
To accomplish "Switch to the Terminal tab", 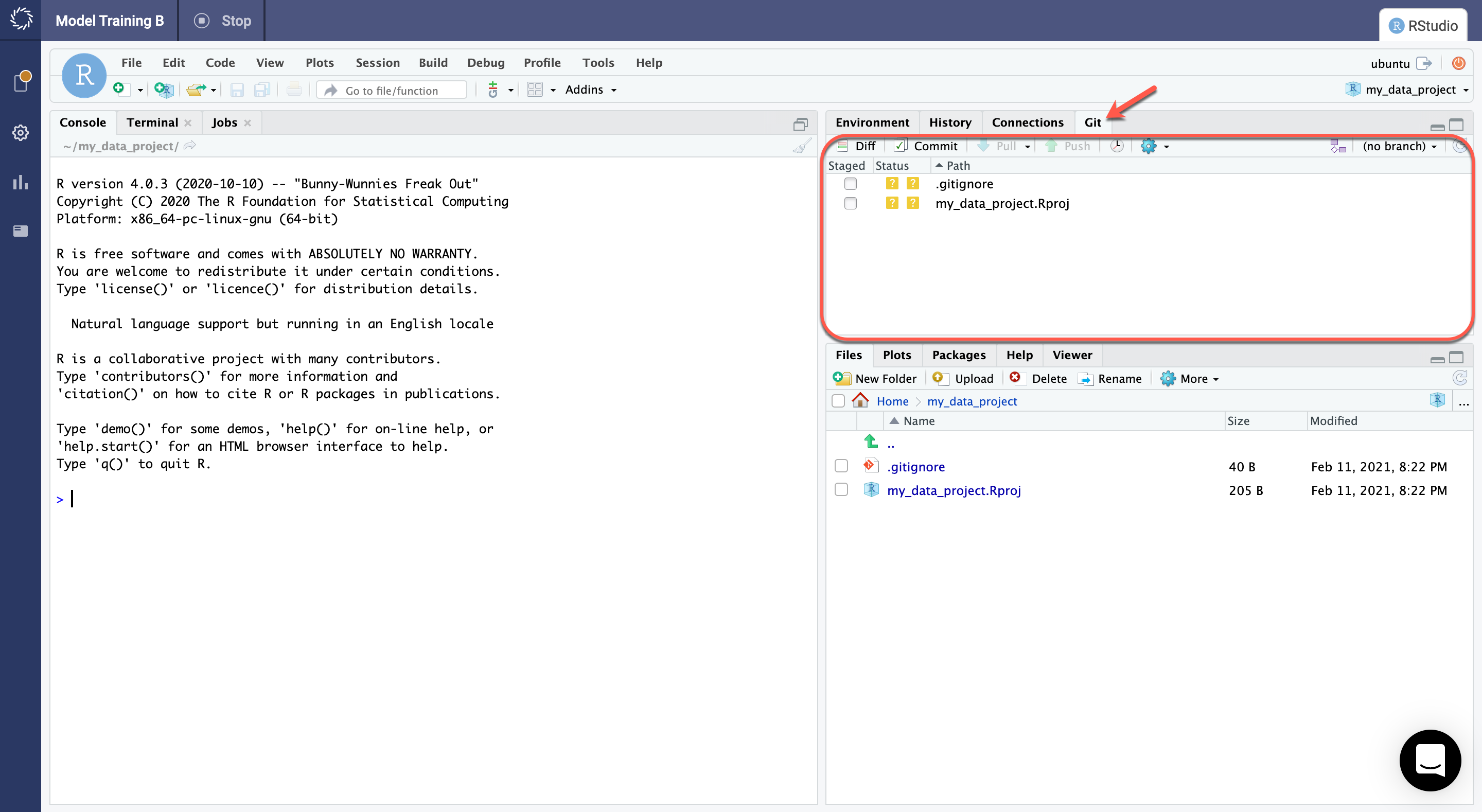I will (152, 122).
